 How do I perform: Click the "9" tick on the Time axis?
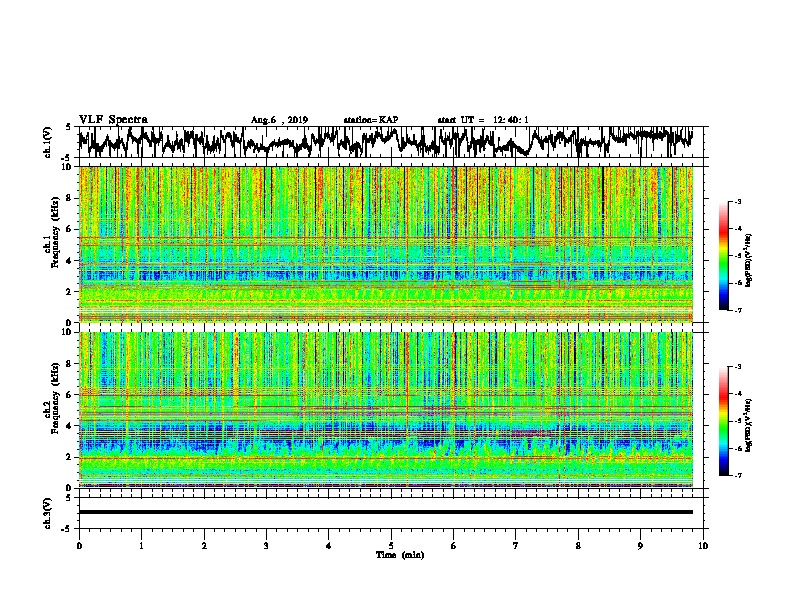click(640, 546)
